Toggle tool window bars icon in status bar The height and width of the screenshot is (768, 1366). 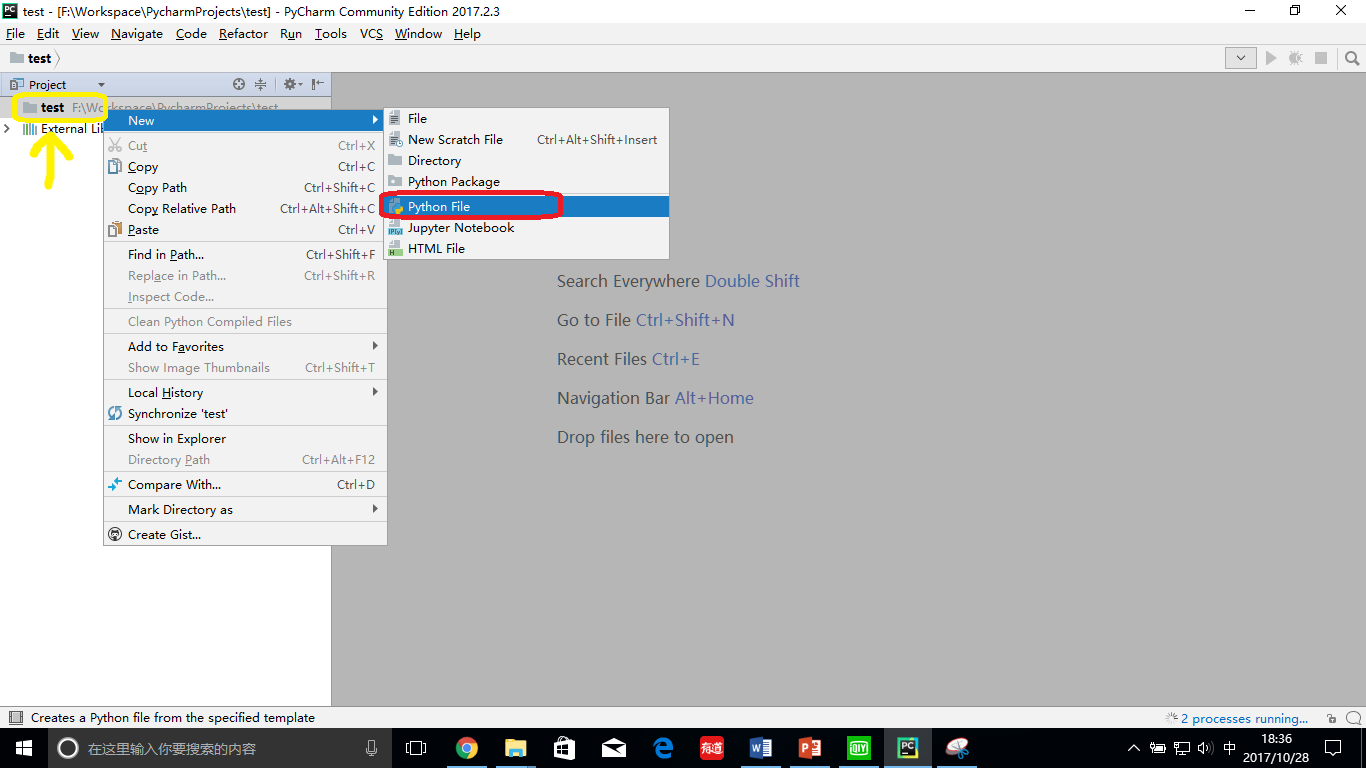pyautogui.click(x=15, y=718)
